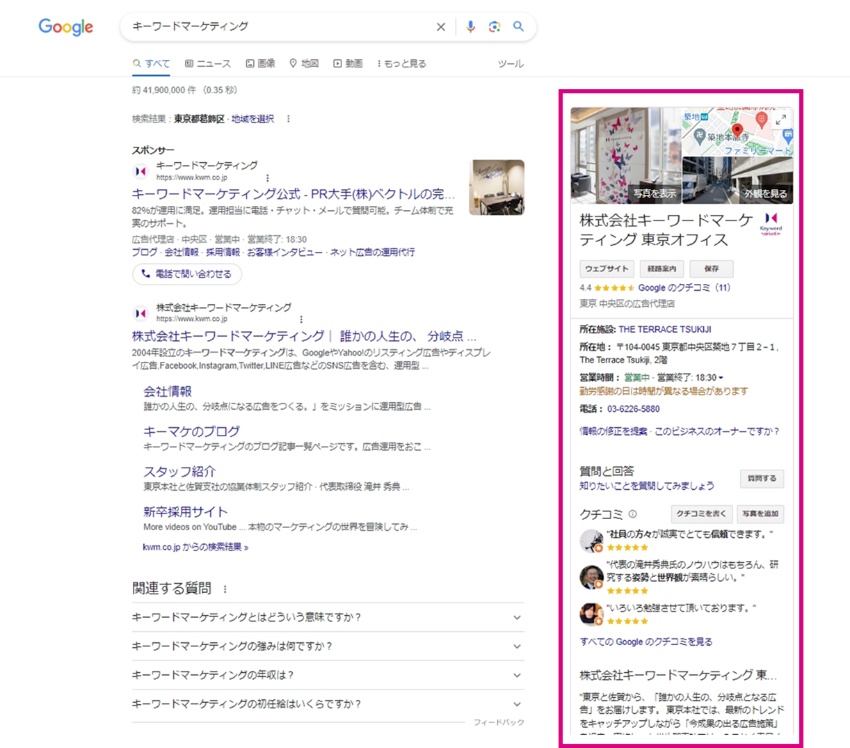The image size is (850, 748).
Task: Click phone number 03-6226-5880
Action: [x=633, y=409]
